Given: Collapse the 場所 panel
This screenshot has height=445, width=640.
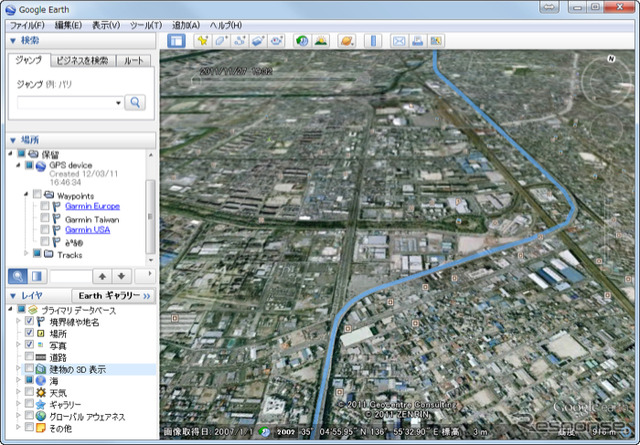Looking at the screenshot, I should [x=13, y=140].
